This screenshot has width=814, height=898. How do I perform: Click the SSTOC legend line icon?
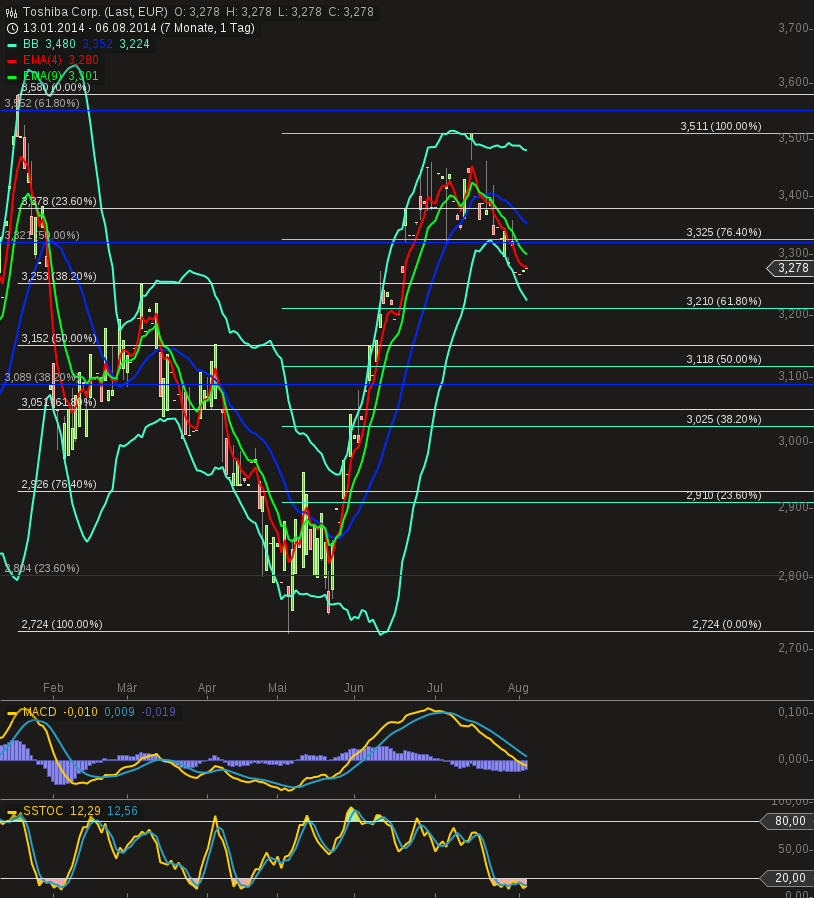click(13, 811)
